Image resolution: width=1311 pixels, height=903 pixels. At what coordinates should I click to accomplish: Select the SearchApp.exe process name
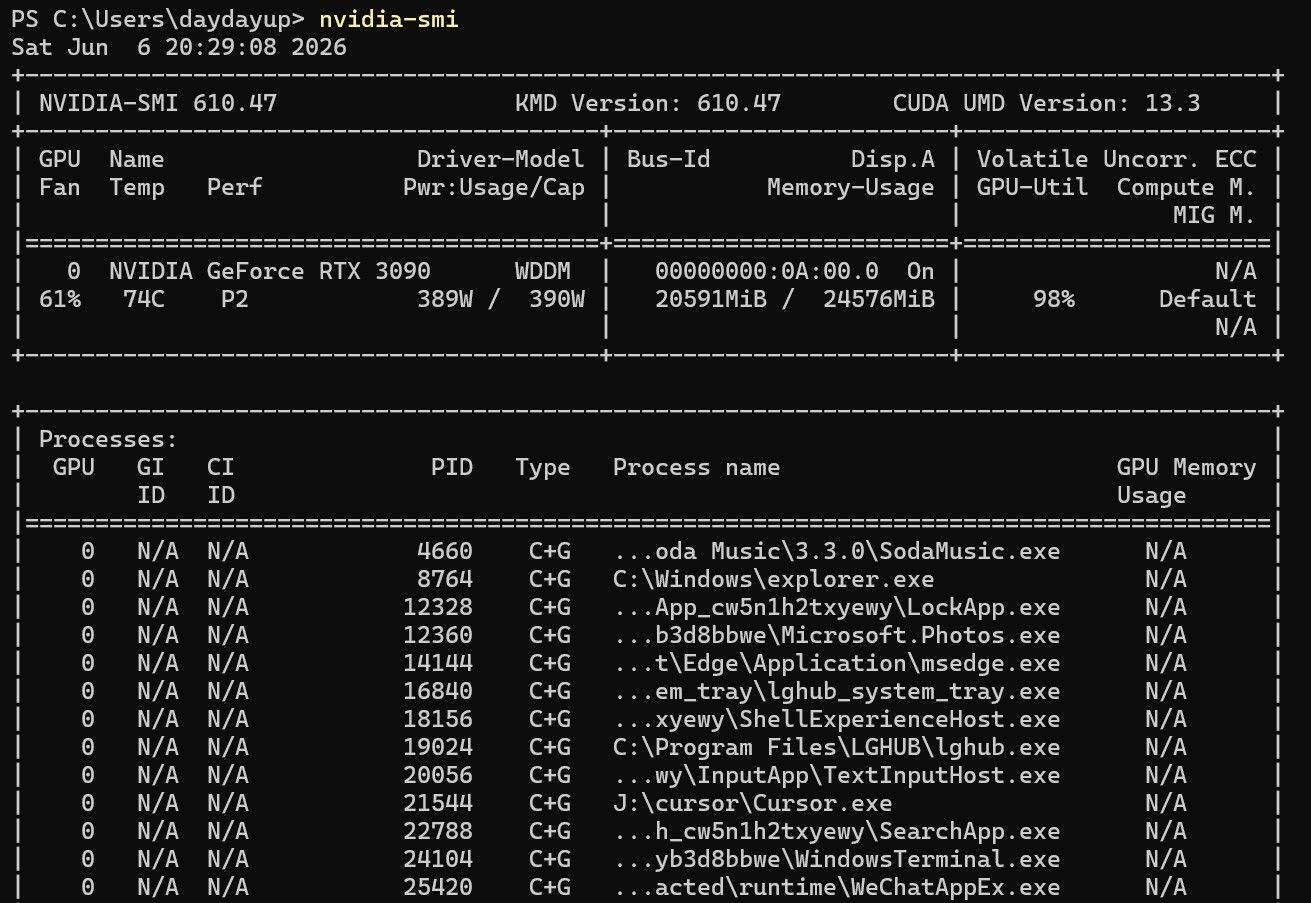836,831
